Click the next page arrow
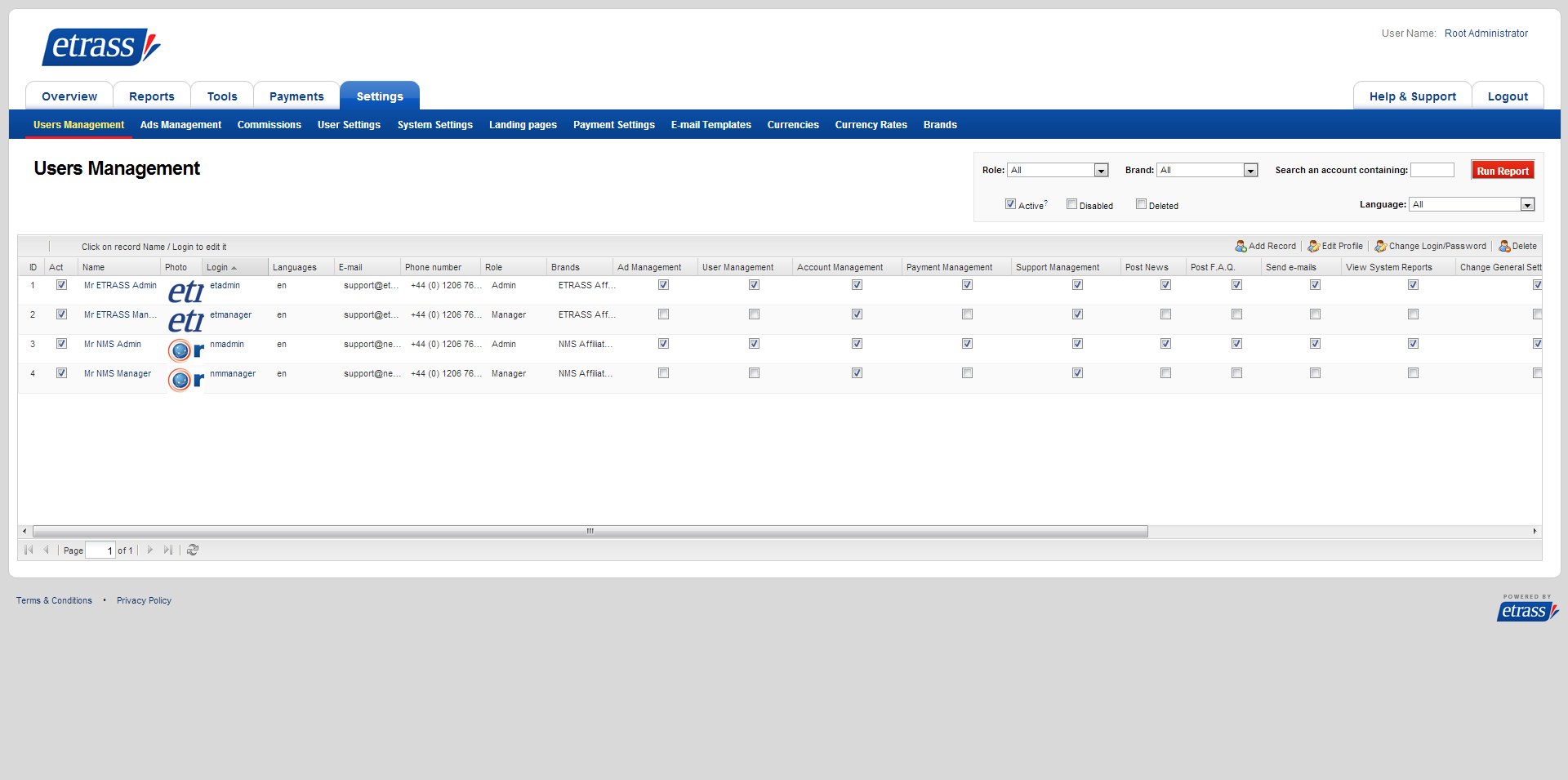 [x=150, y=550]
